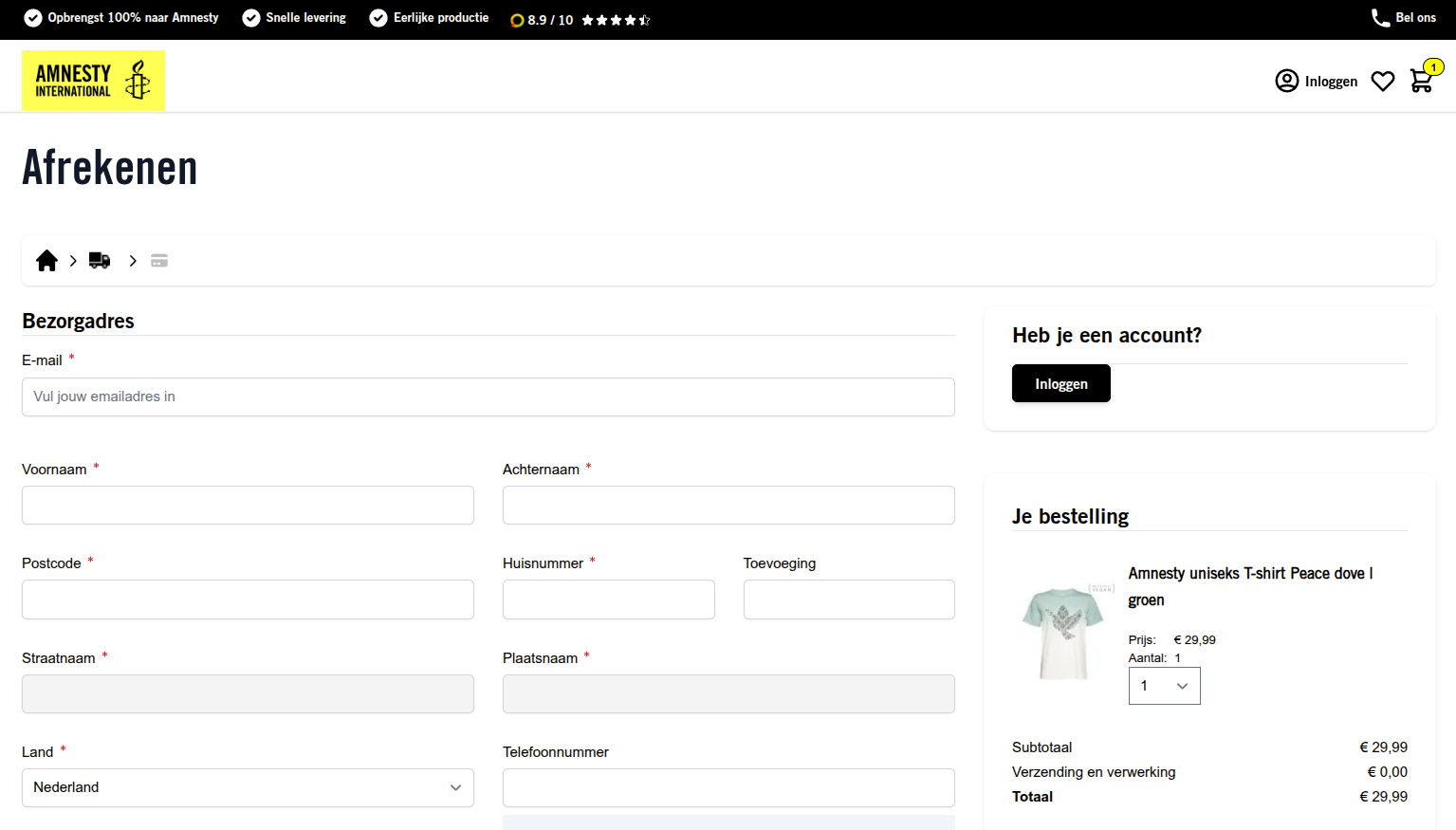This screenshot has height=830, width=1456.
Task: Focus the E-mail address field
Action: point(488,397)
